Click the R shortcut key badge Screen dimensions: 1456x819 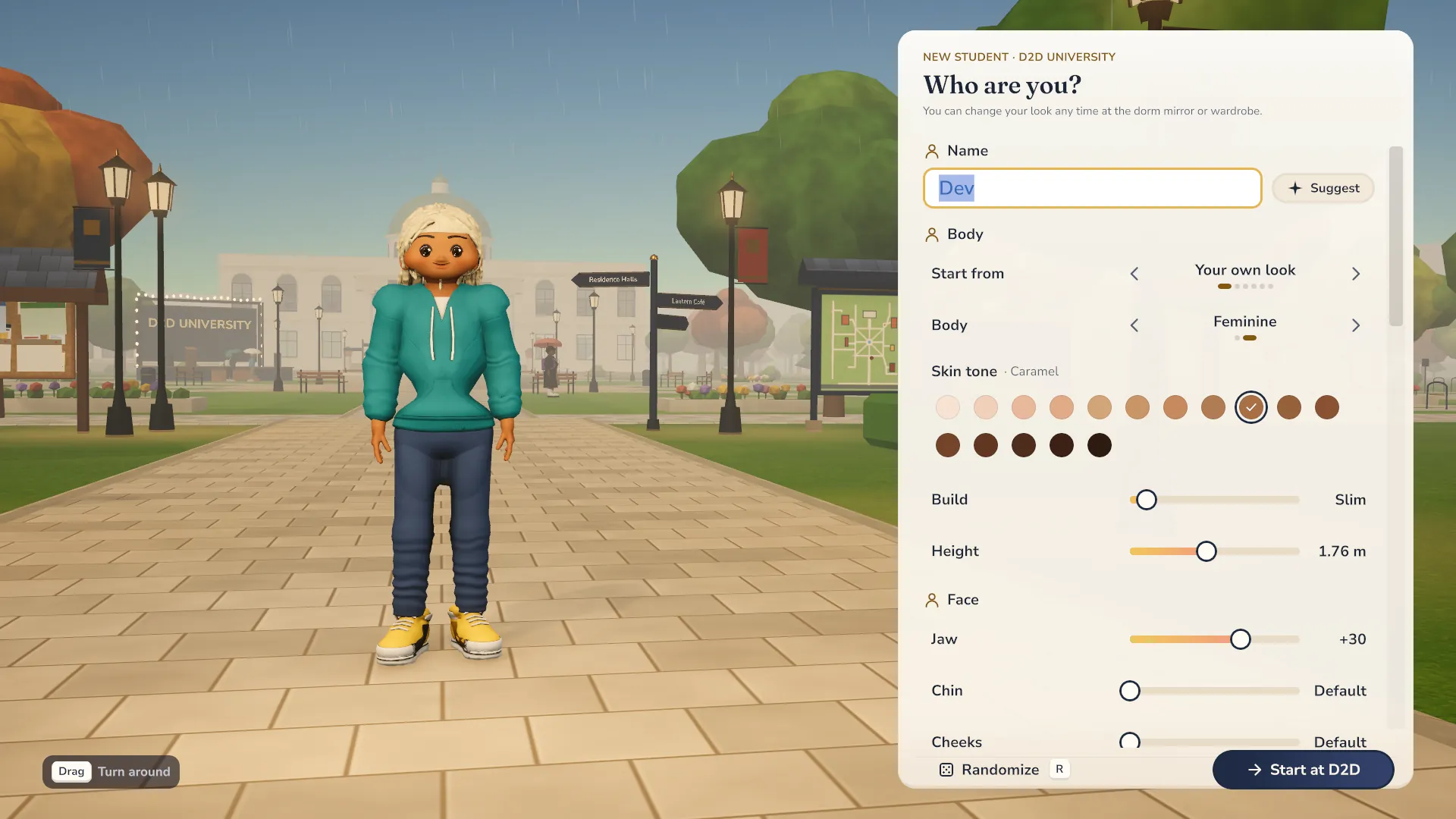[1059, 769]
